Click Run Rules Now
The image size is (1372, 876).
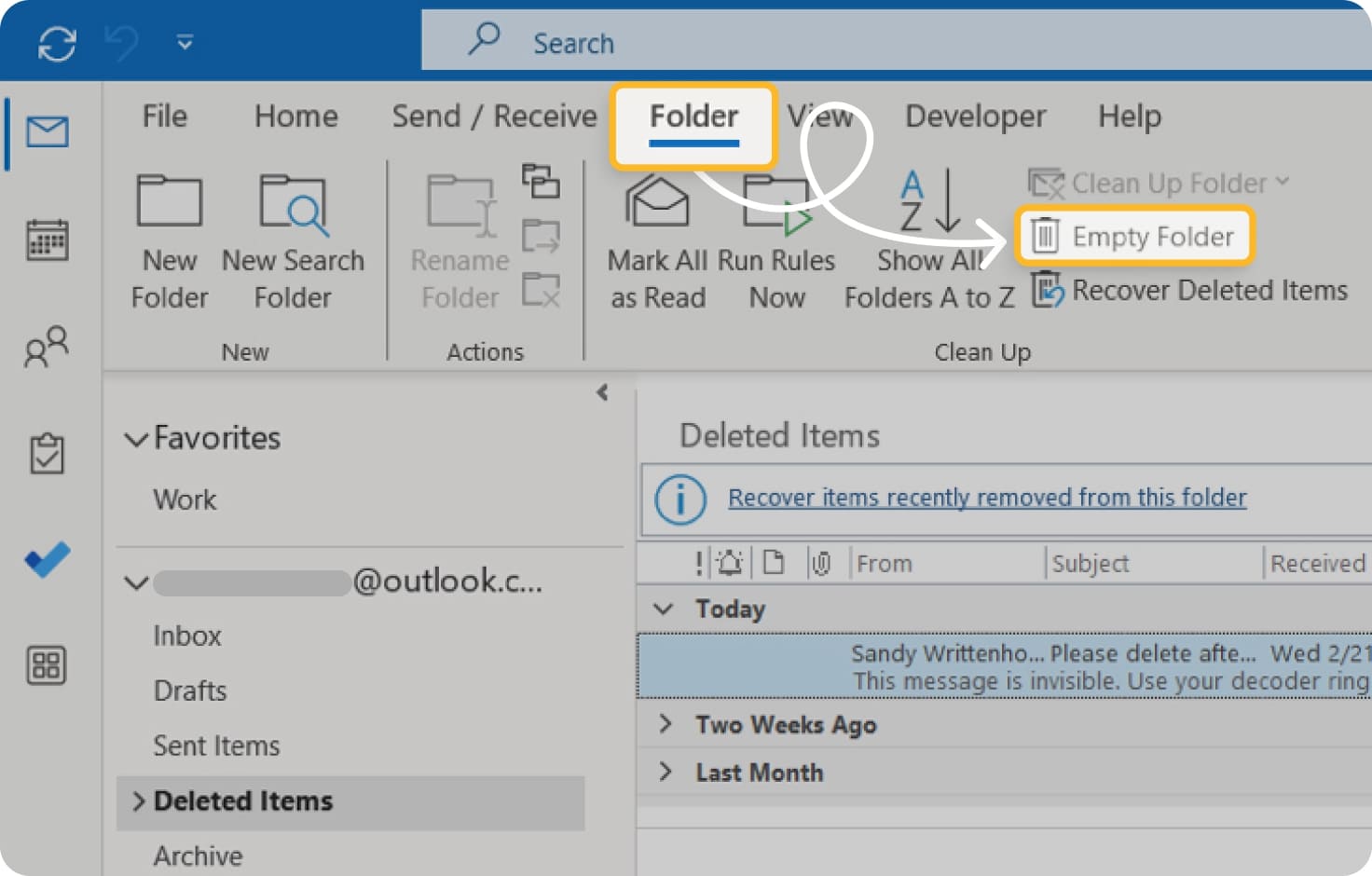[x=775, y=240]
